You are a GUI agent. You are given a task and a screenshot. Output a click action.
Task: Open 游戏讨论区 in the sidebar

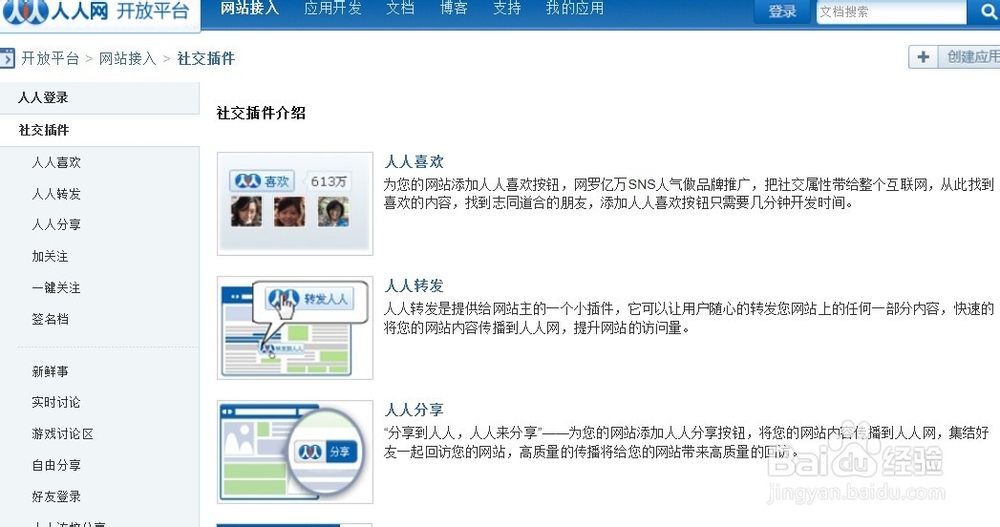(x=63, y=434)
